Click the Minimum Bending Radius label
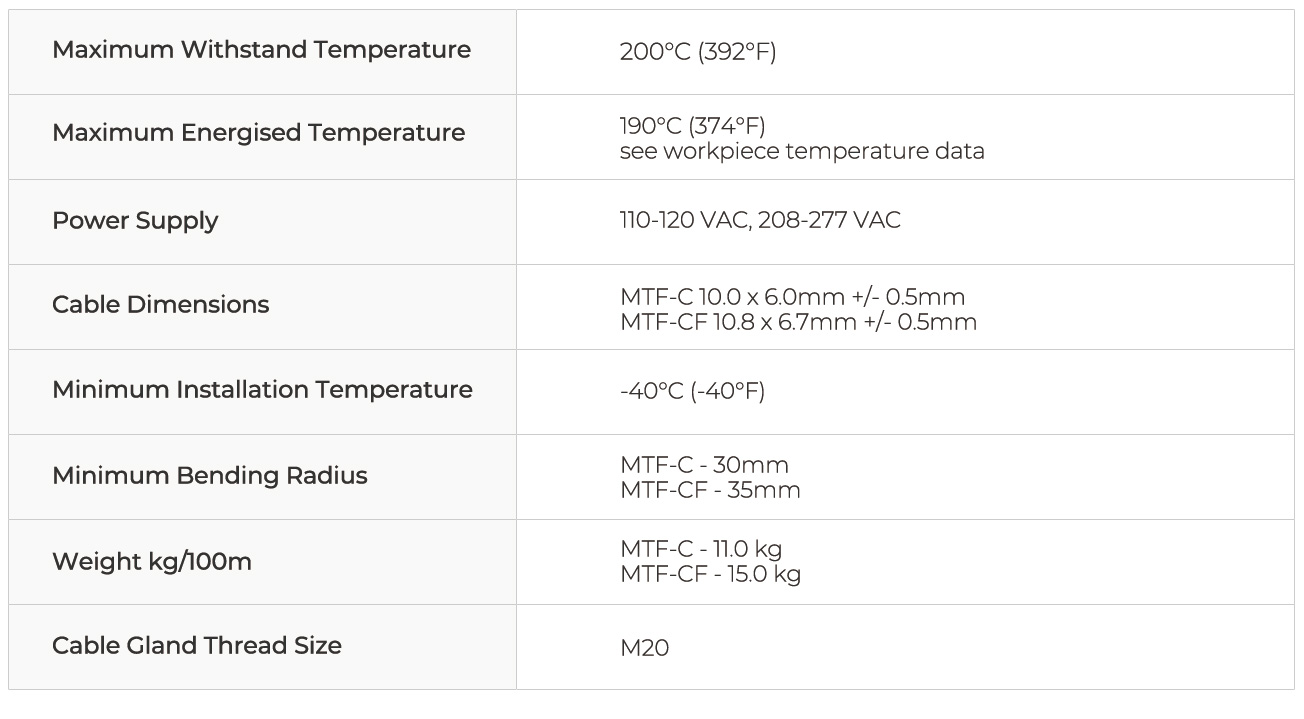 coord(209,476)
